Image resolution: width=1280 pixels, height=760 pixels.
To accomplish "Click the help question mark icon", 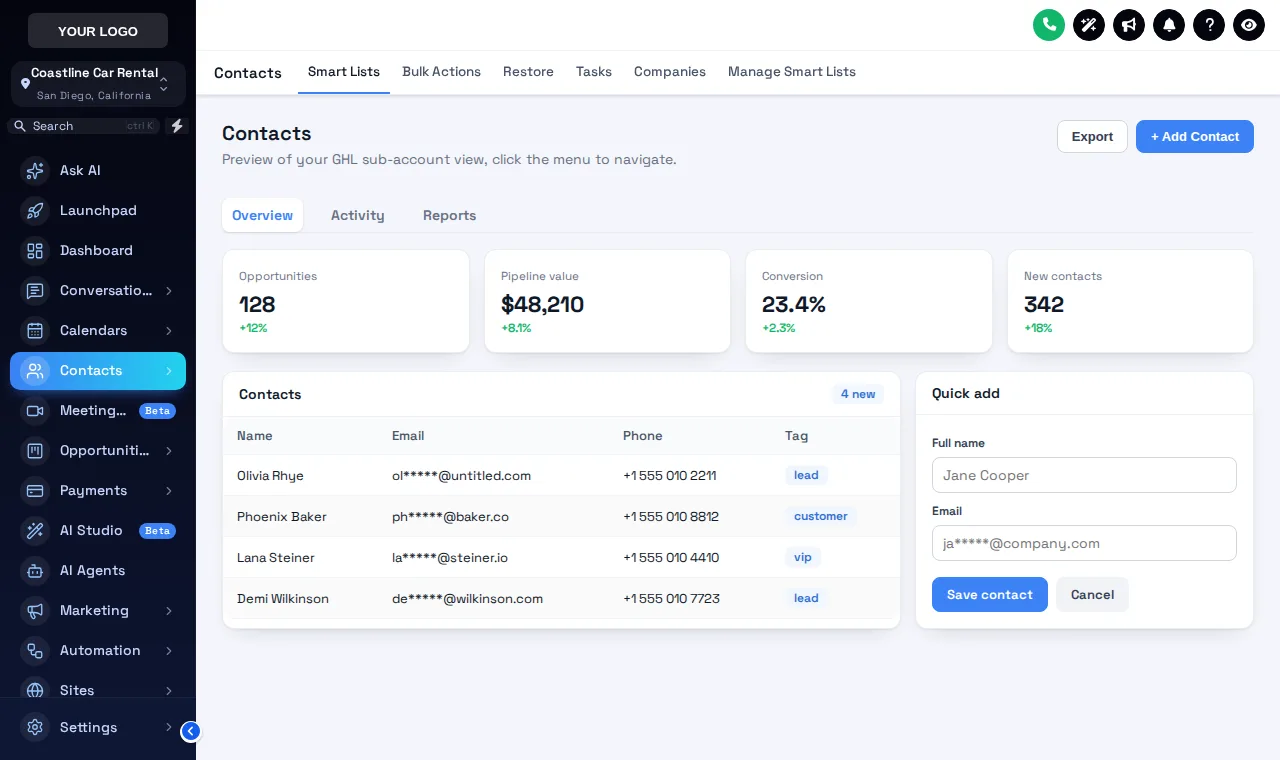I will pos(1209,25).
